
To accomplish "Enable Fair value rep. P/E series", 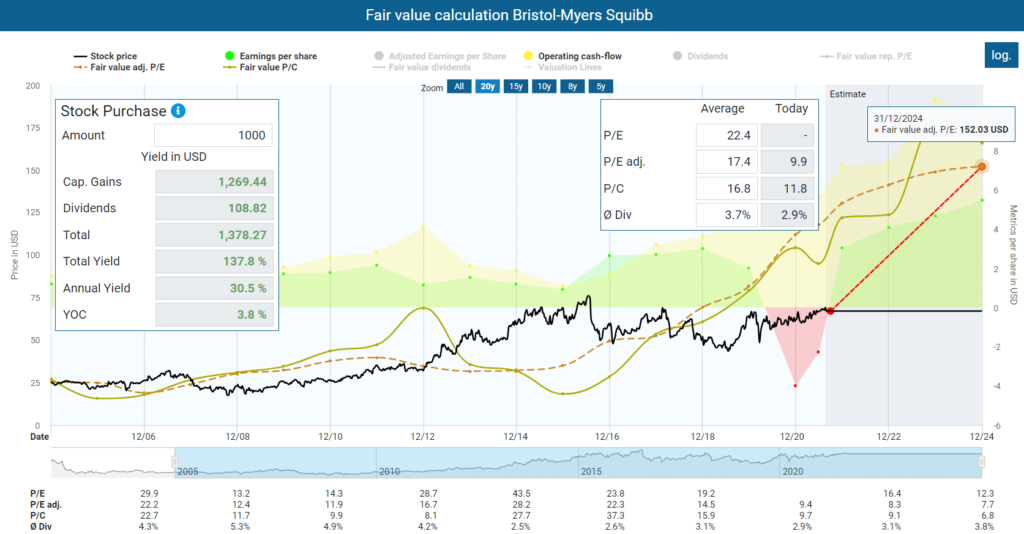I will click(x=866, y=56).
